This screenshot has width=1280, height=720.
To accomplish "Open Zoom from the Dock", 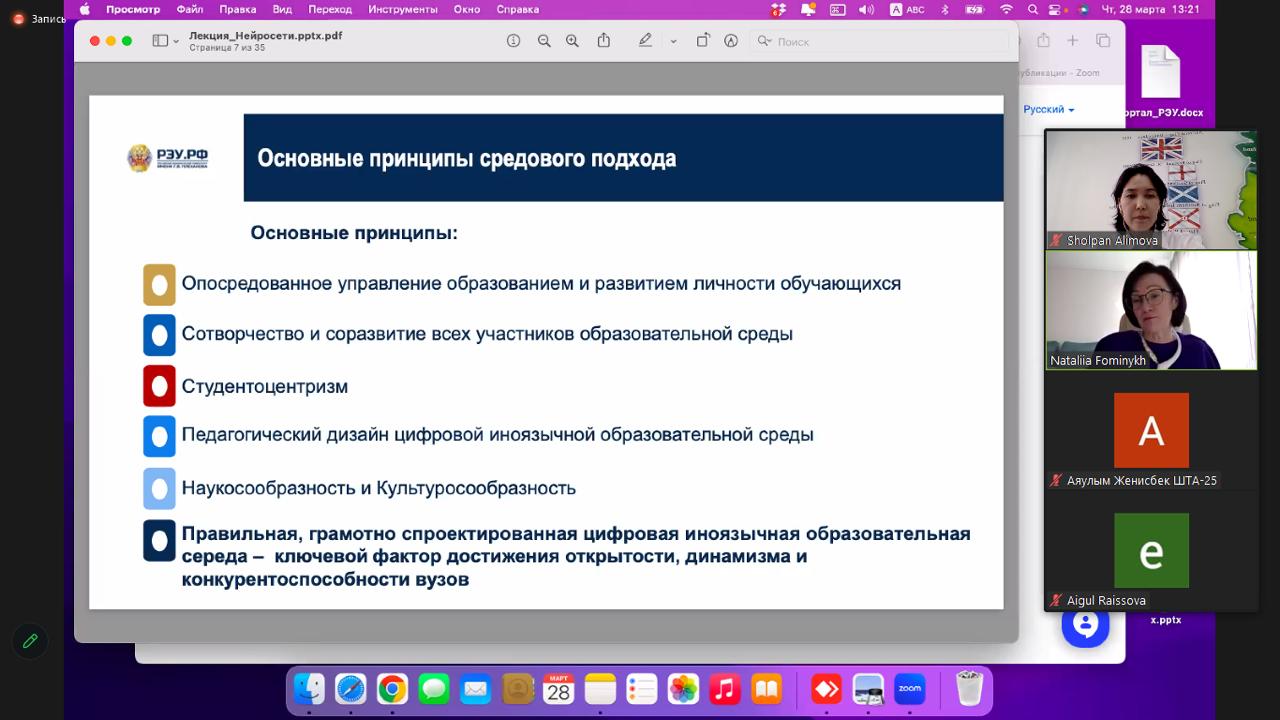I will coord(909,689).
